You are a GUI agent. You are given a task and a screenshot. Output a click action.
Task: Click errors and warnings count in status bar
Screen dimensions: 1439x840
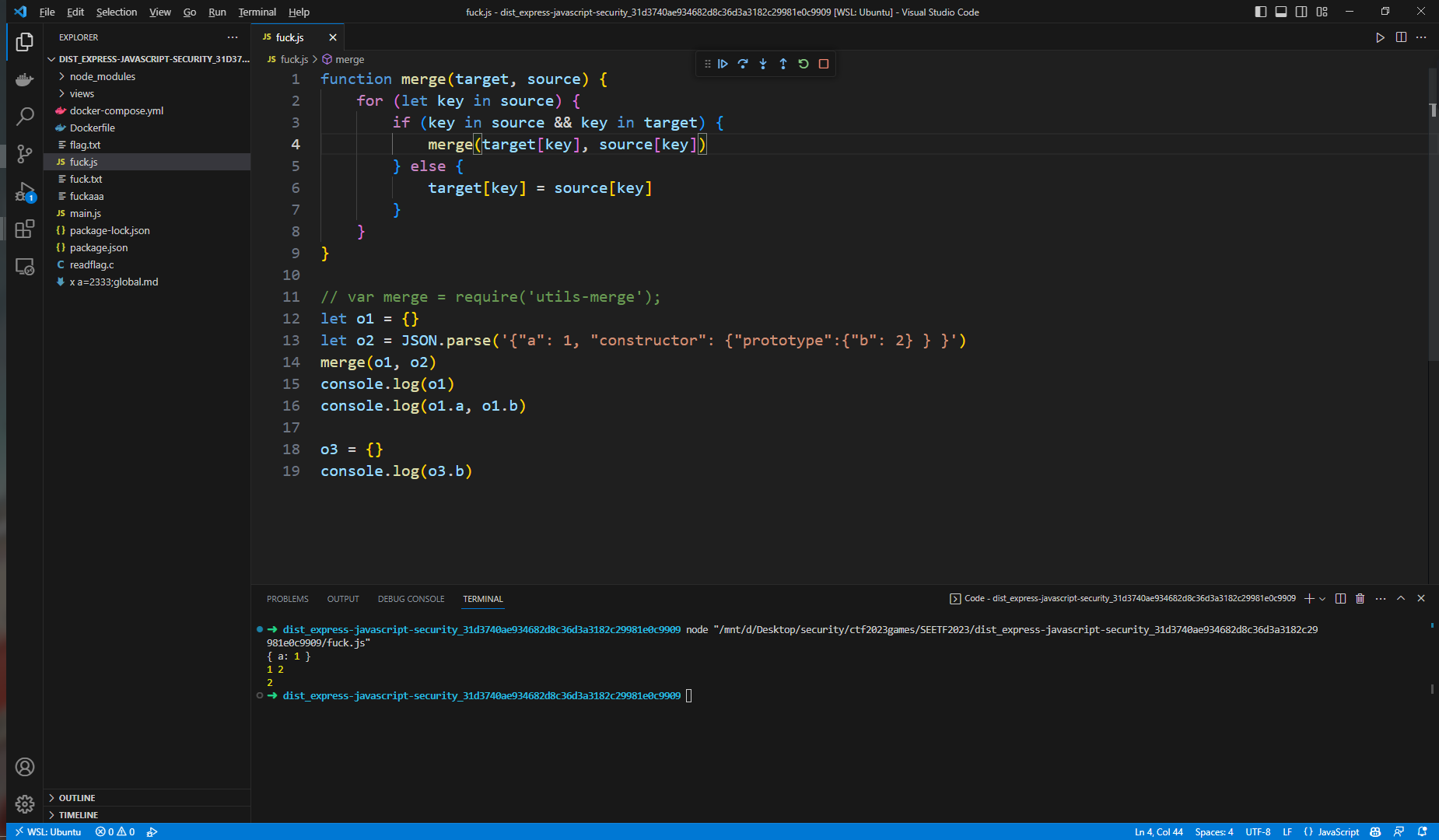pyautogui.click(x=115, y=831)
